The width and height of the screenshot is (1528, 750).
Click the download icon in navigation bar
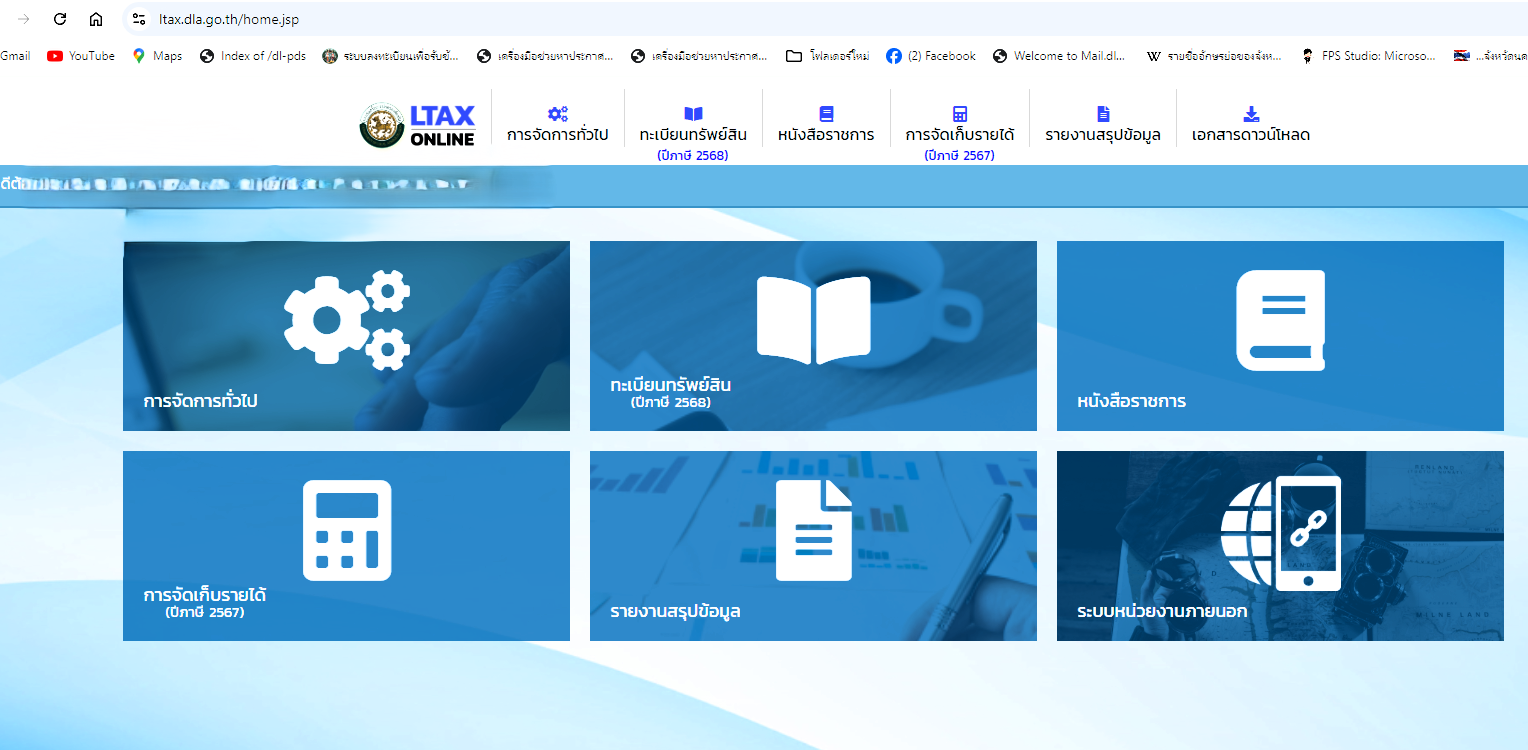1251,114
